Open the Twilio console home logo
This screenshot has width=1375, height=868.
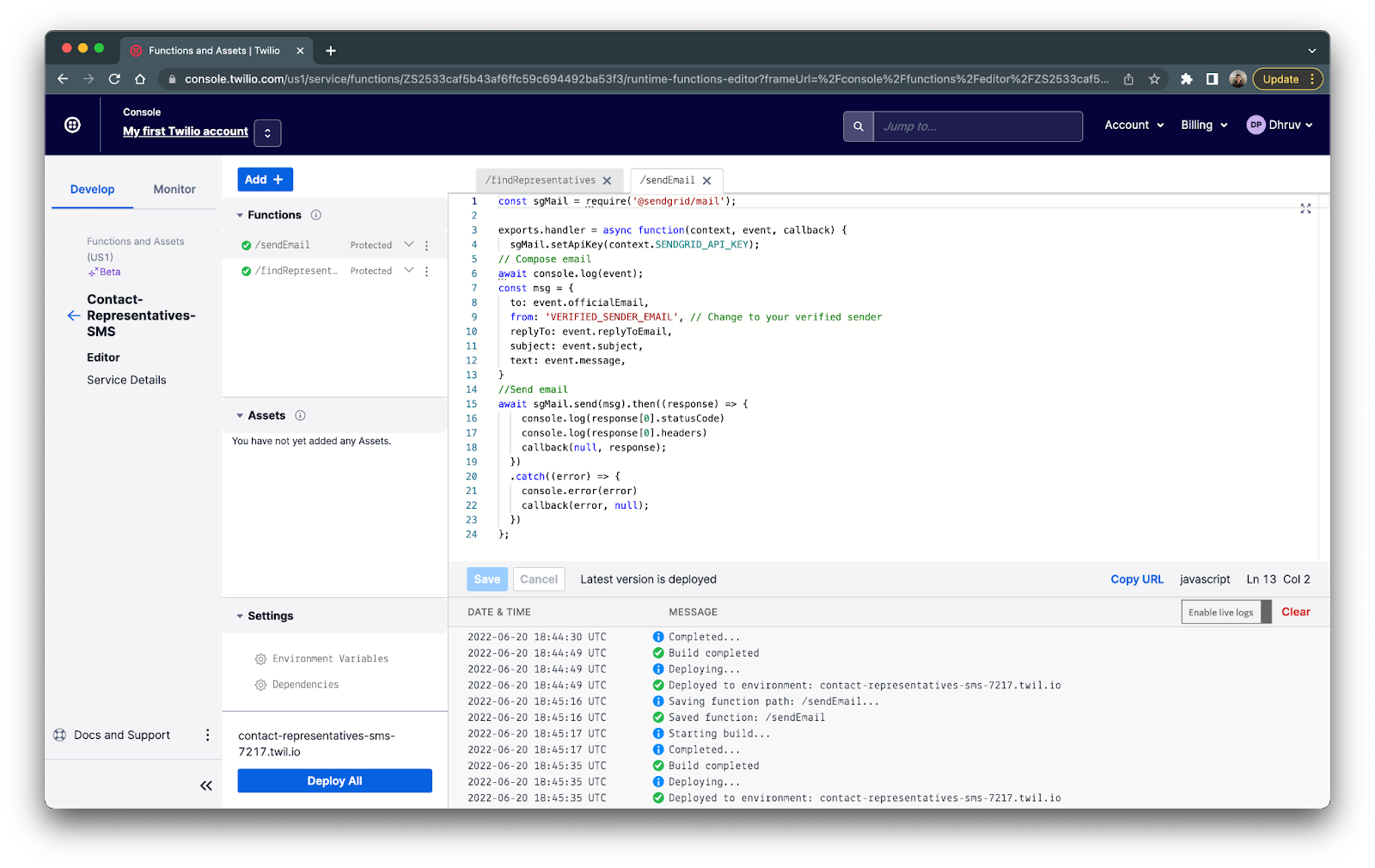coord(73,125)
